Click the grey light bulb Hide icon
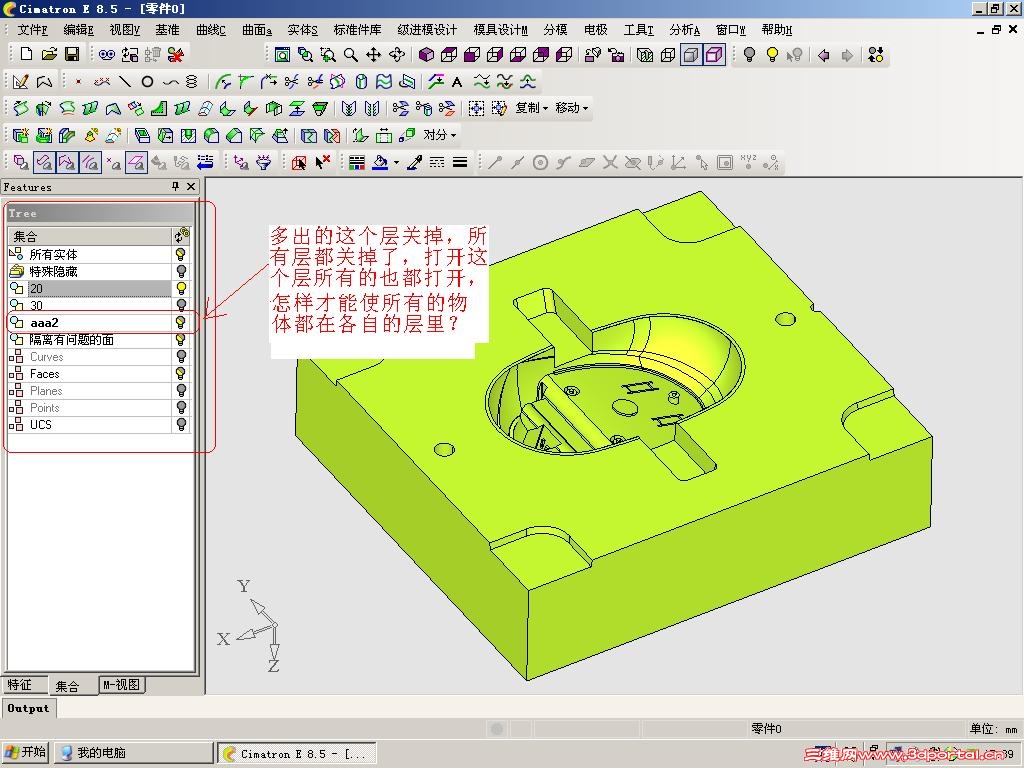This screenshot has width=1024, height=768. pyautogui.click(x=750, y=55)
